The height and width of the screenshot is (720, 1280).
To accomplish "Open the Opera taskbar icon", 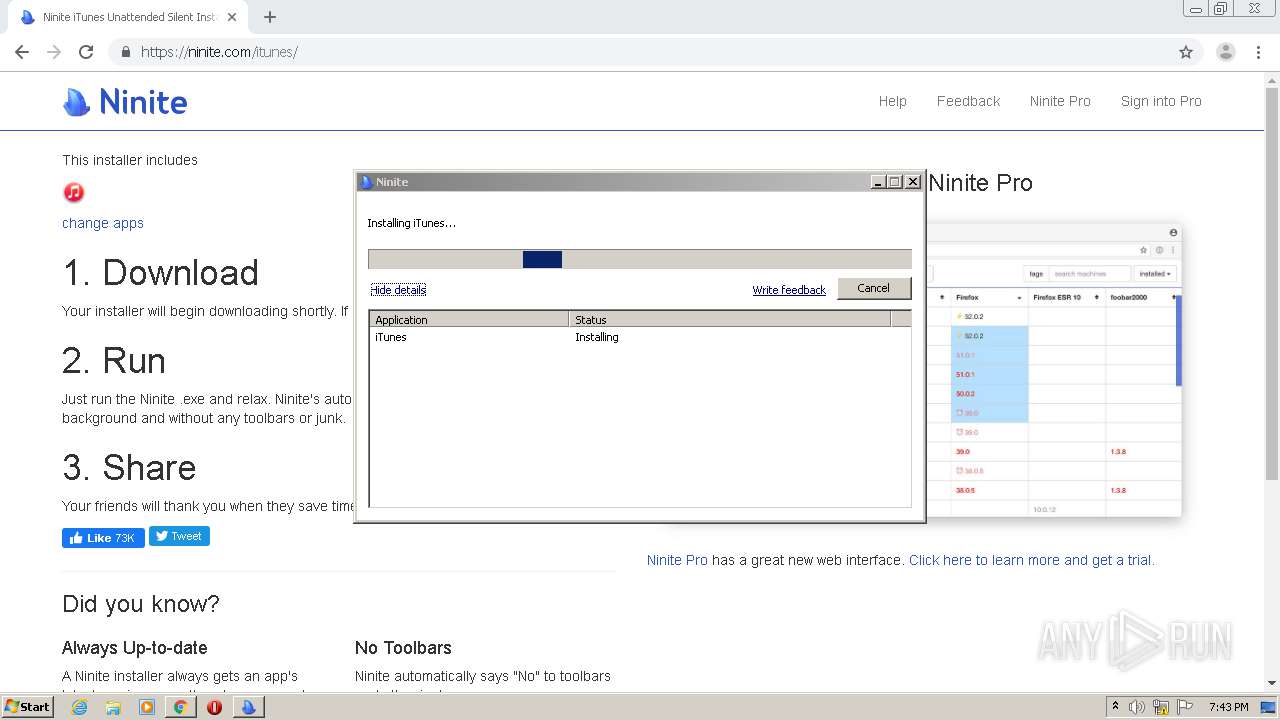I will [214, 707].
